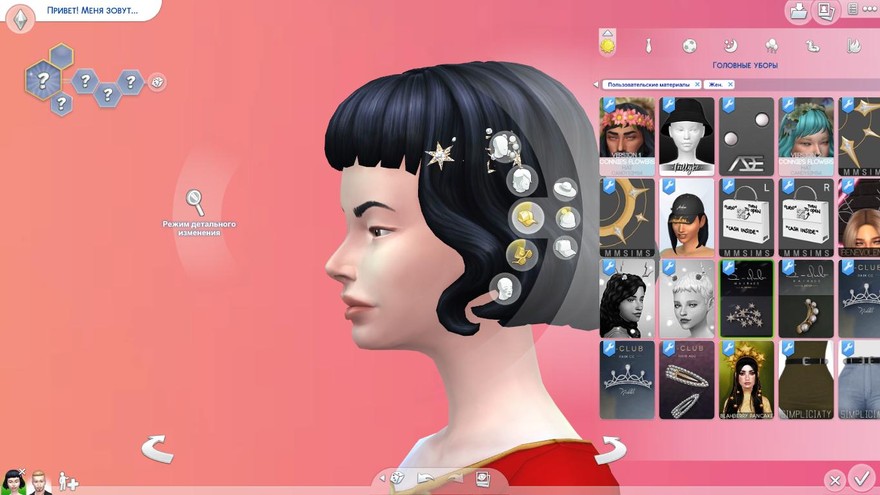Screen dimensions: 880x495
Task: Switch to the Swimwear float tab
Action: click(813, 46)
